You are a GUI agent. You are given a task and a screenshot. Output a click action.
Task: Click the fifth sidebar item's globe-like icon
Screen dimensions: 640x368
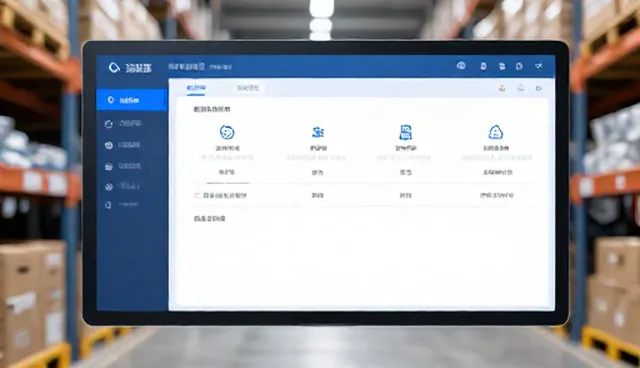click(109, 187)
